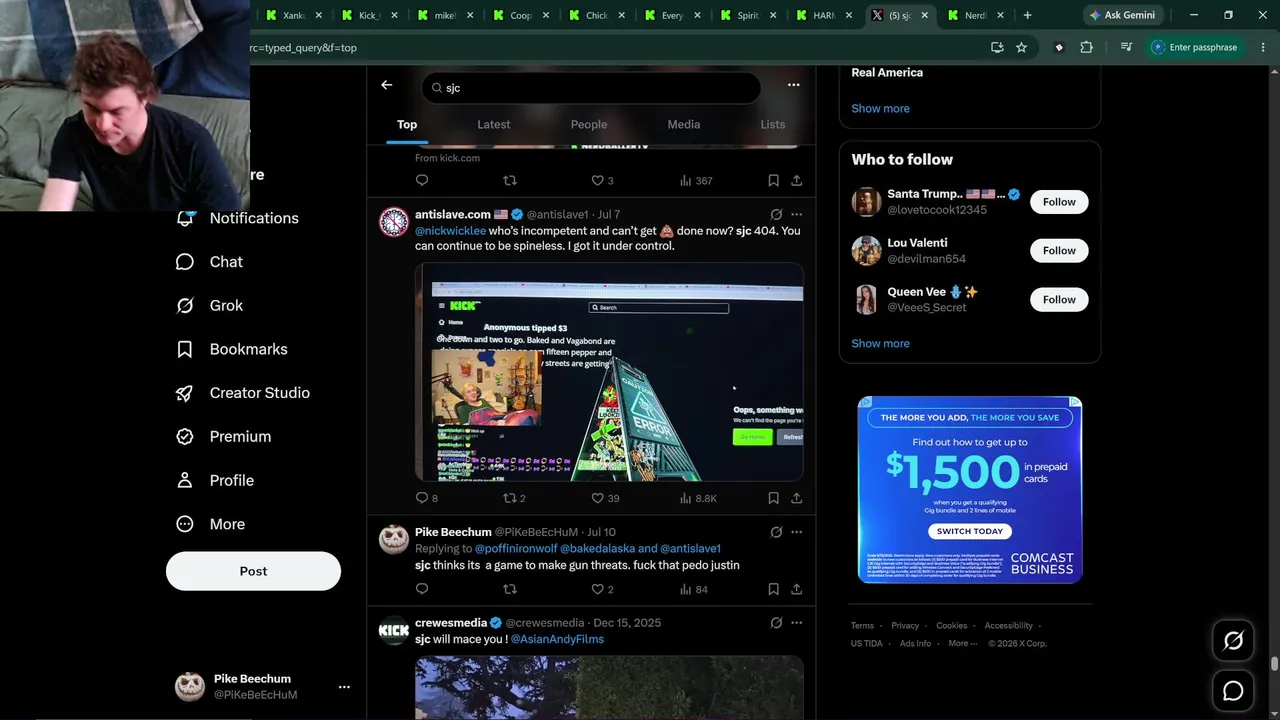Reply to Pike Beechum's post

pos(422,589)
